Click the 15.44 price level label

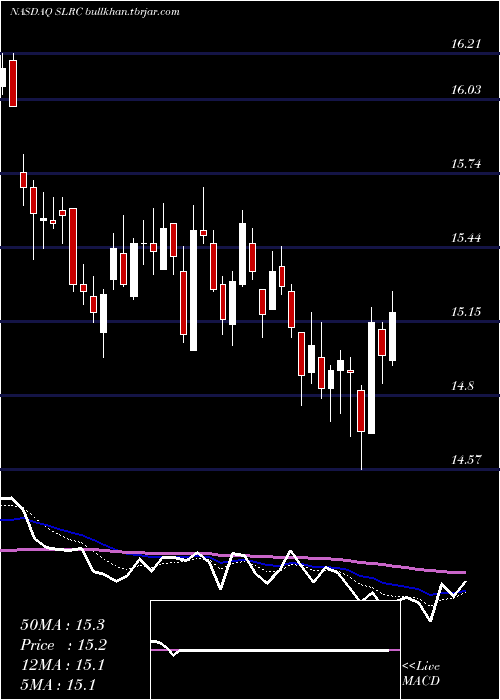coord(466,238)
